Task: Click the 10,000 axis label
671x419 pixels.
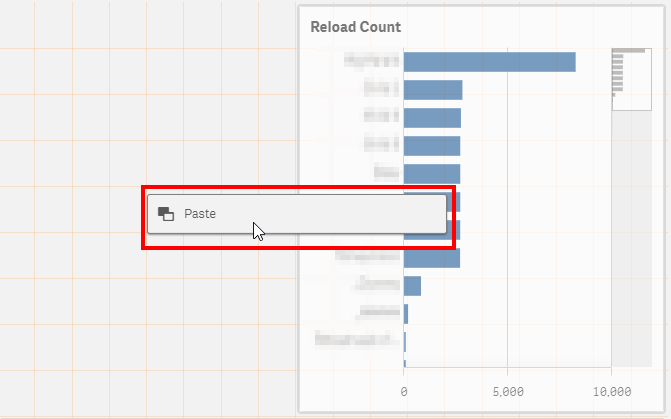Action: click(612, 392)
